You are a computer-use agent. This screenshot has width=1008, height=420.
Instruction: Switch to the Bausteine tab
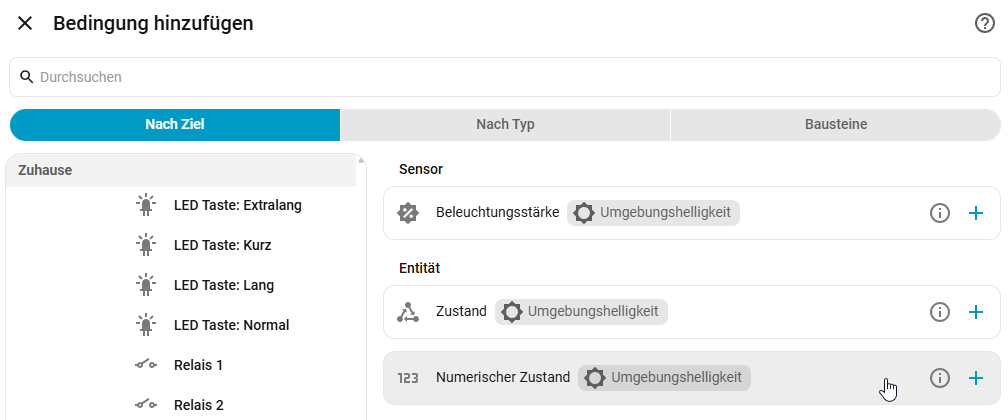[836, 124]
